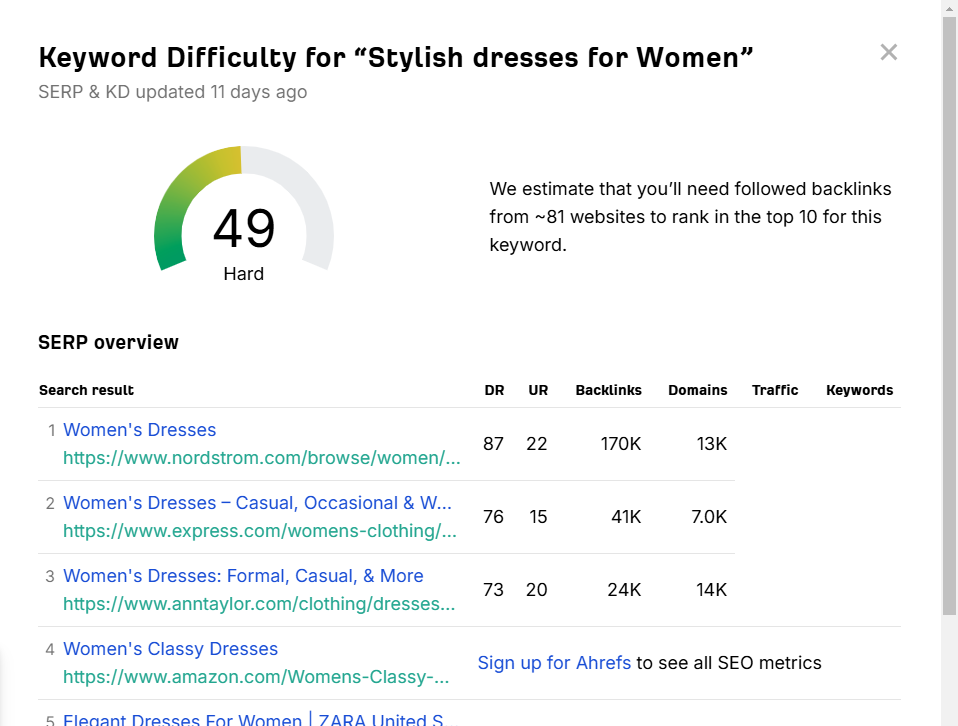
Task: Sort the table by Traffic column
Action: [x=775, y=390]
